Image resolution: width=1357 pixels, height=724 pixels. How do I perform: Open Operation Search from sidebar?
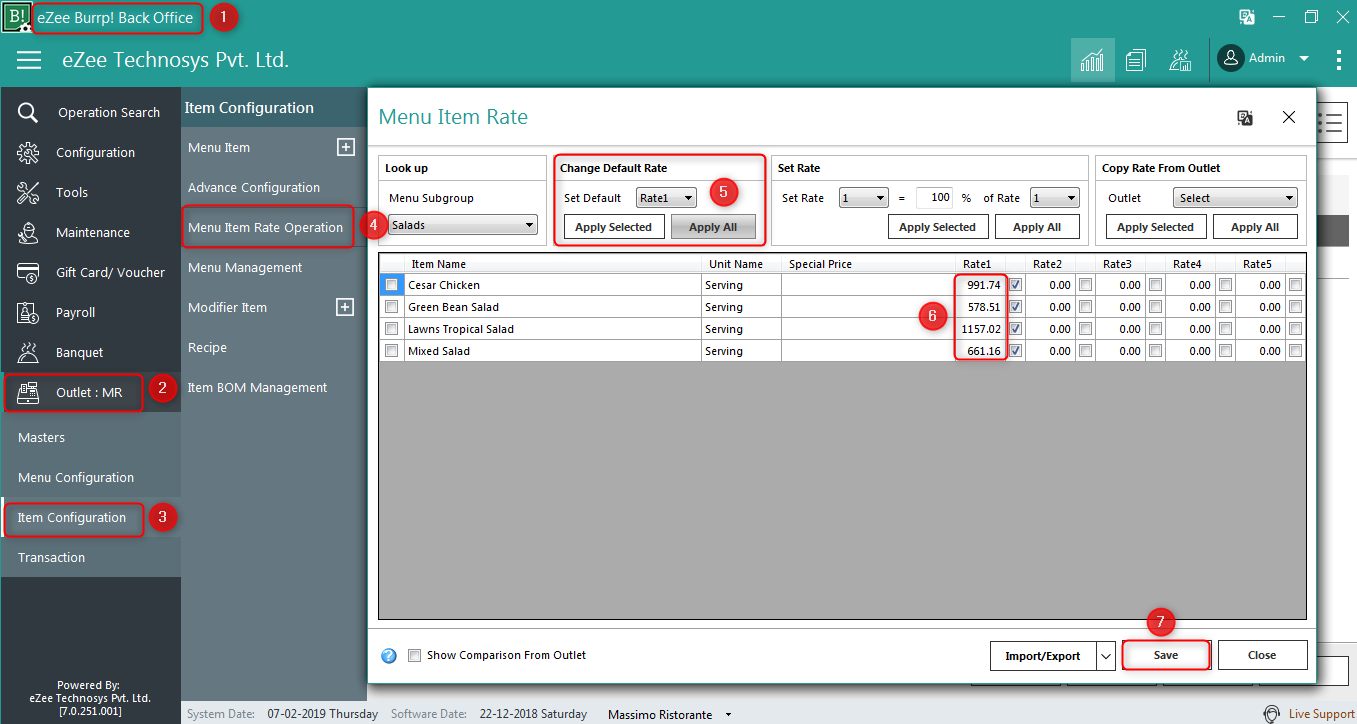[91, 113]
